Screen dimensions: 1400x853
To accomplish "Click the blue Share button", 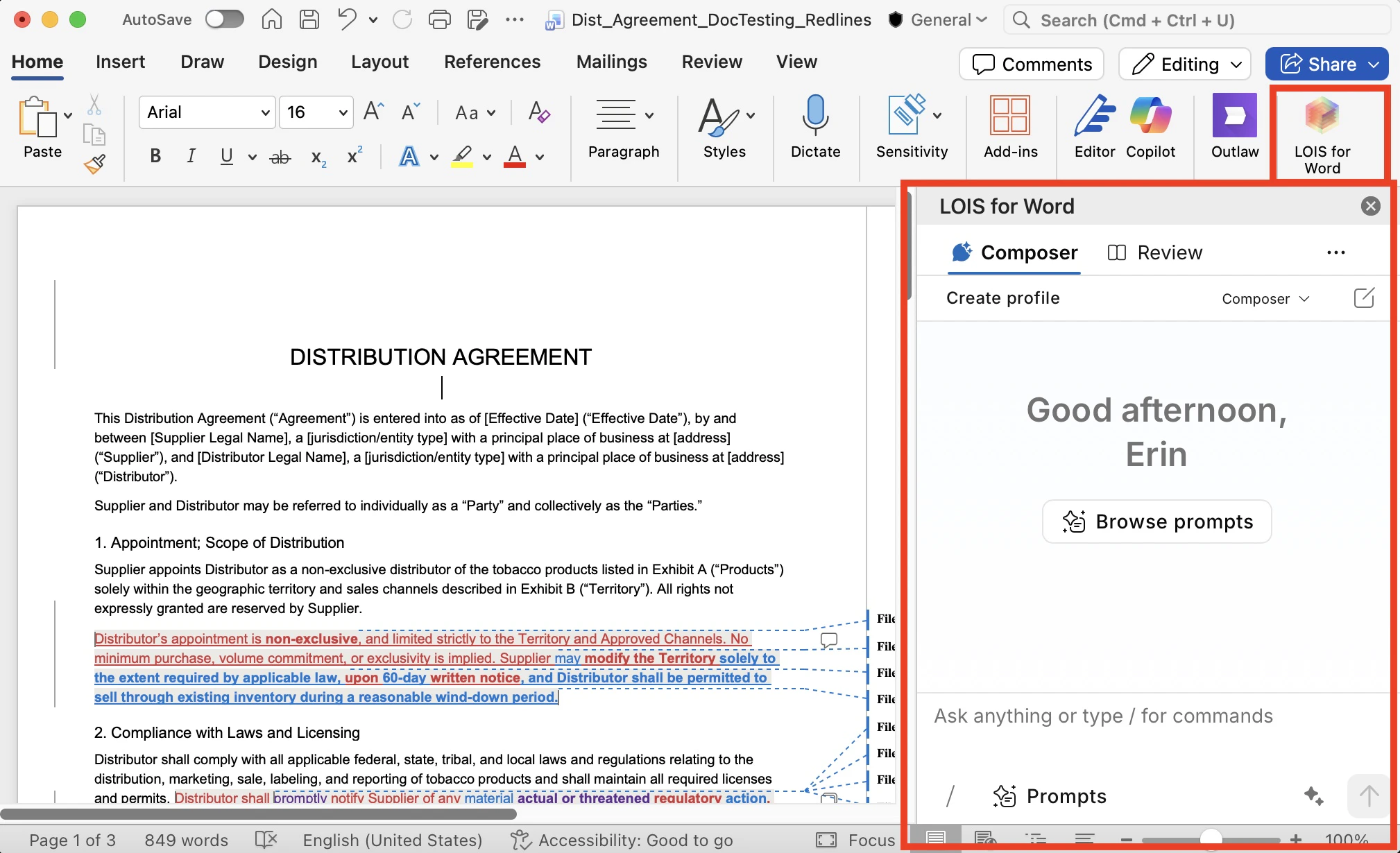I will click(1326, 64).
